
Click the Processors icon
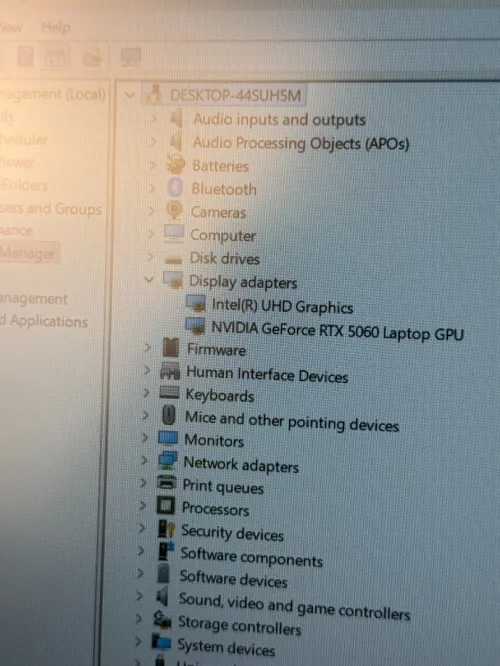click(166, 505)
